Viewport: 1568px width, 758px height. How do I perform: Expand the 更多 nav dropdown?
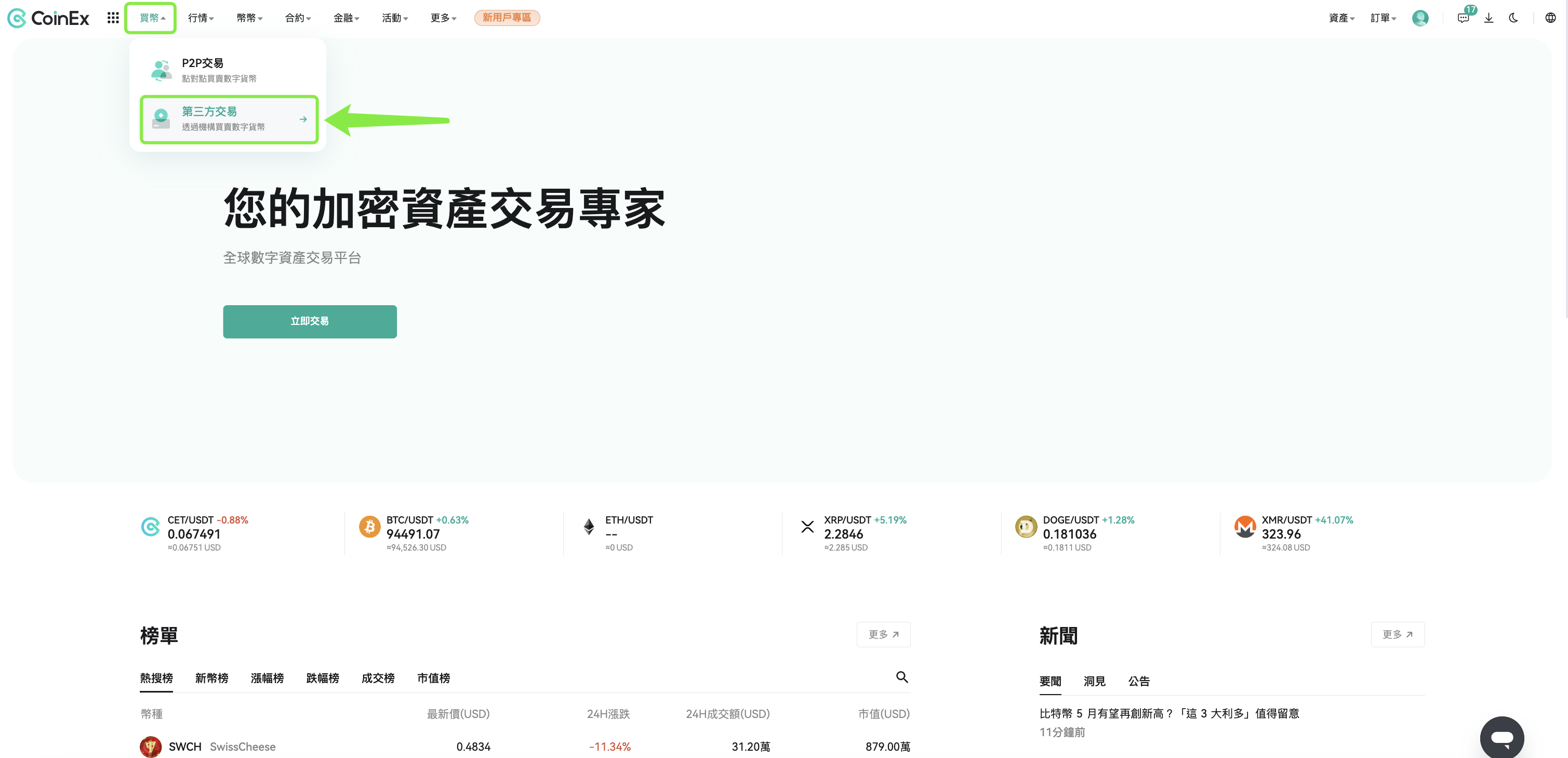point(443,18)
